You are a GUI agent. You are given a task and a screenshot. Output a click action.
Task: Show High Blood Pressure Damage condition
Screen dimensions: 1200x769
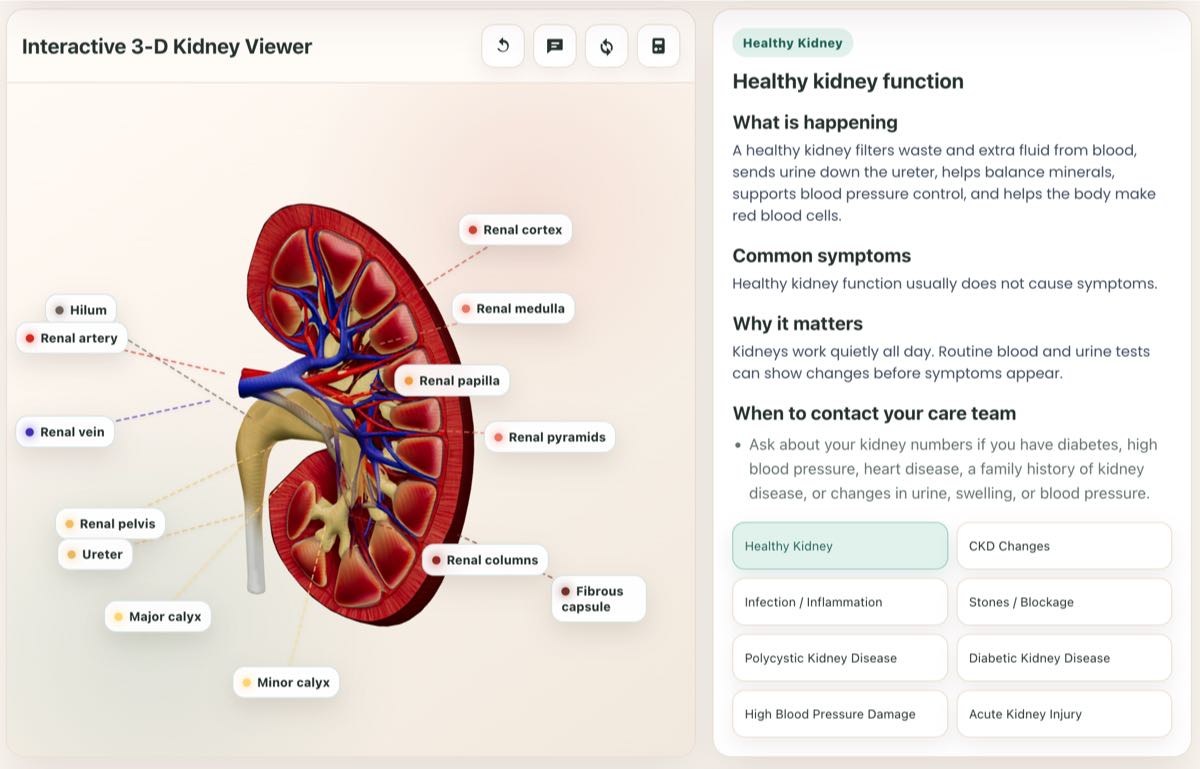(x=840, y=714)
